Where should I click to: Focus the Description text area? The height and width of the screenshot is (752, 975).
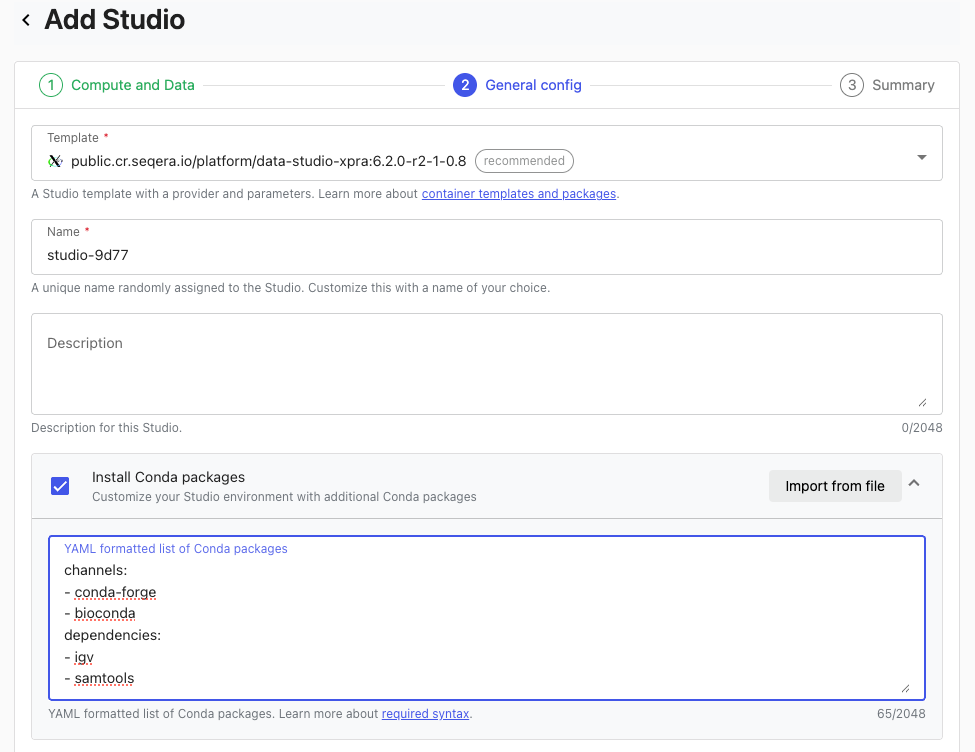(x=486, y=365)
